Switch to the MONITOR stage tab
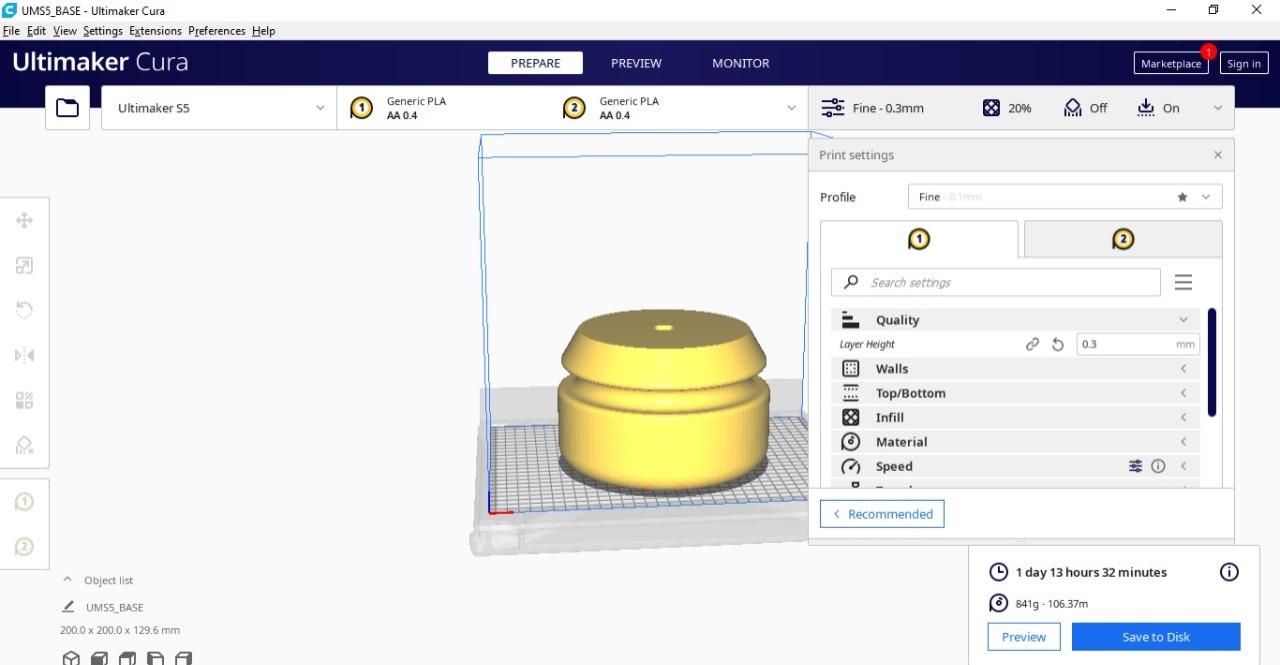The image size is (1280, 665). (x=741, y=63)
